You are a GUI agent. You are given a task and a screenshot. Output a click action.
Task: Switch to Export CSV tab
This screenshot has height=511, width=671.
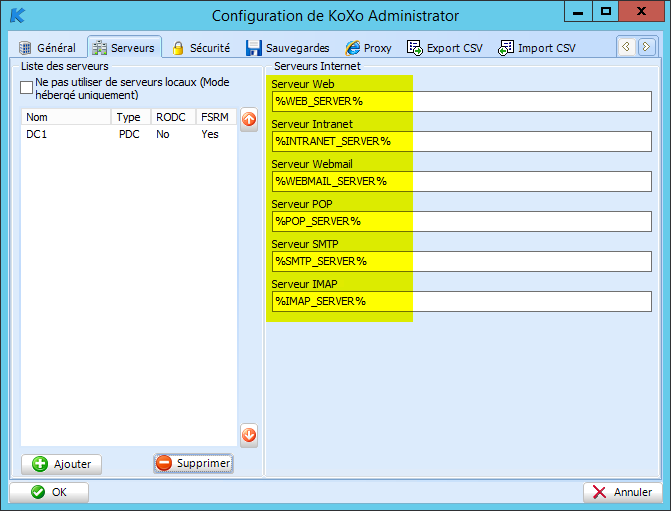pos(445,48)
